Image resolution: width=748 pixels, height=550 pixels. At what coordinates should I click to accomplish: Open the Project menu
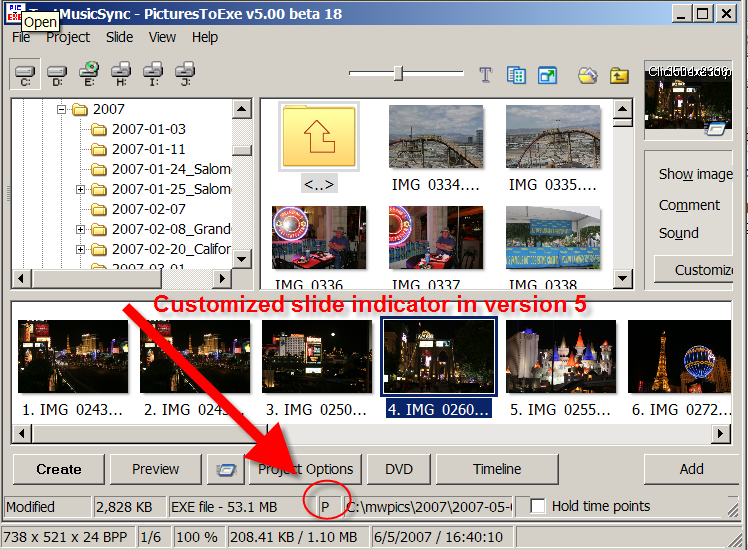click(x=68, y=37)
